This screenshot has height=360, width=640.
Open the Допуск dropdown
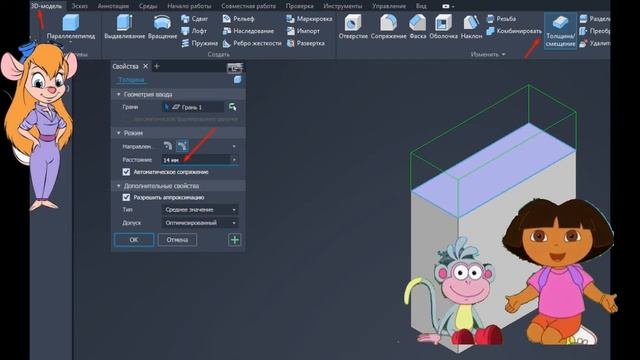coord(200,223)
